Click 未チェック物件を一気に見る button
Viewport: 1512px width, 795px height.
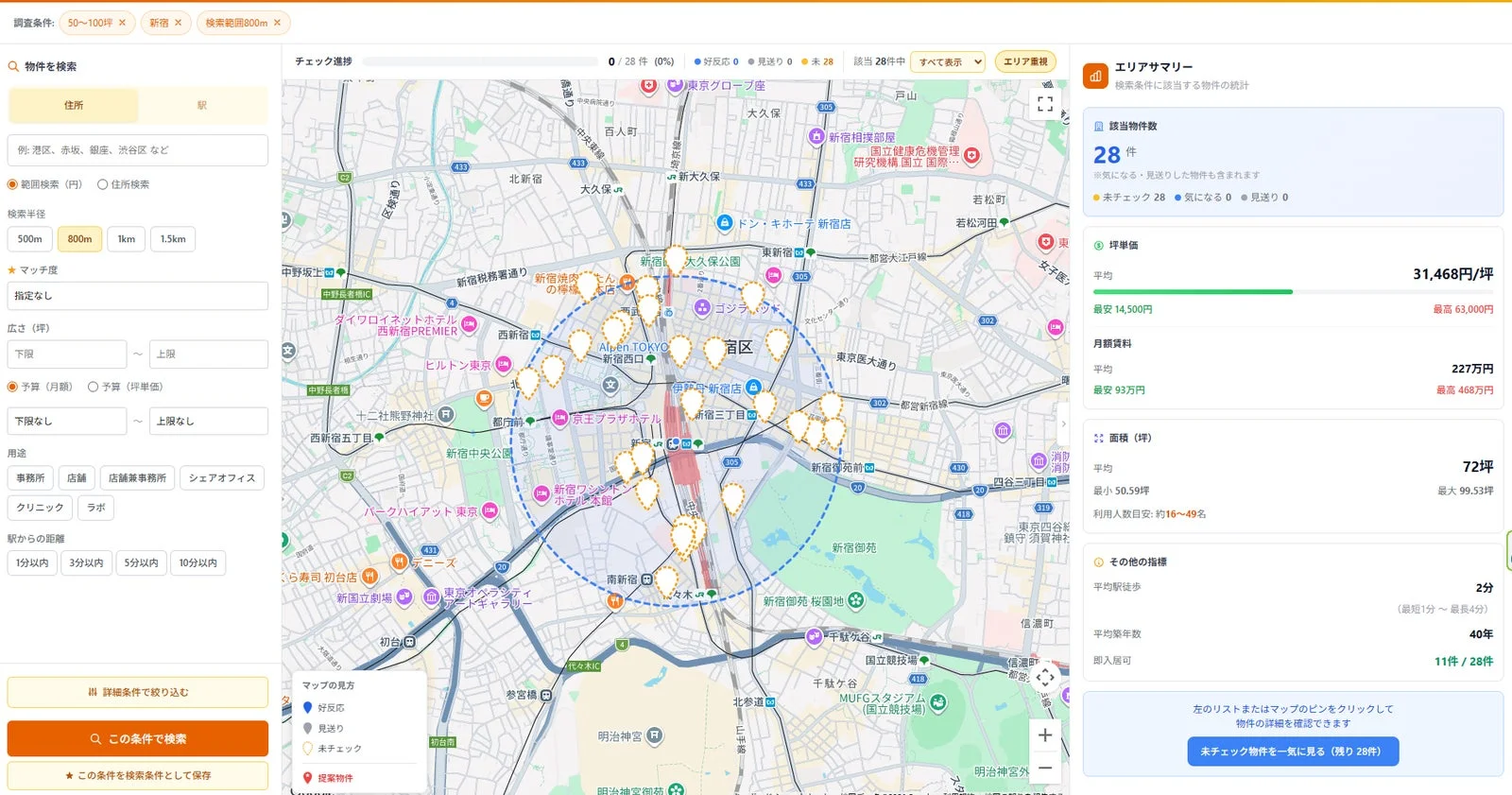pos(1293,752)
